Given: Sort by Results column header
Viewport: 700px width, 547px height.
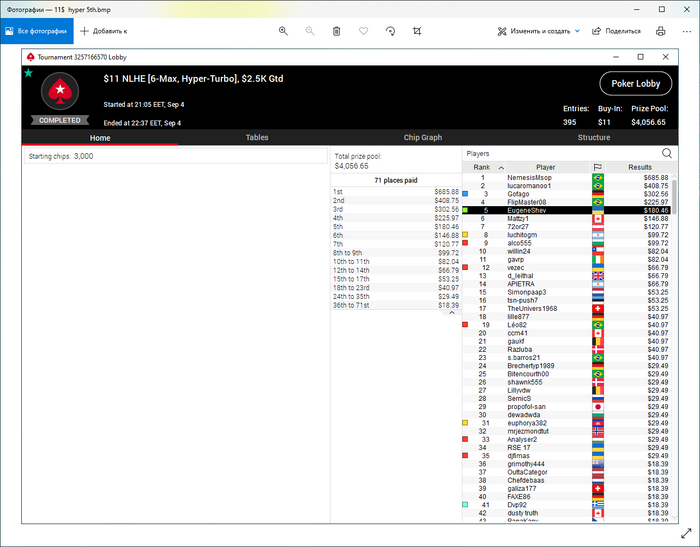Looking at the screenshot, I should pos(640,167).
